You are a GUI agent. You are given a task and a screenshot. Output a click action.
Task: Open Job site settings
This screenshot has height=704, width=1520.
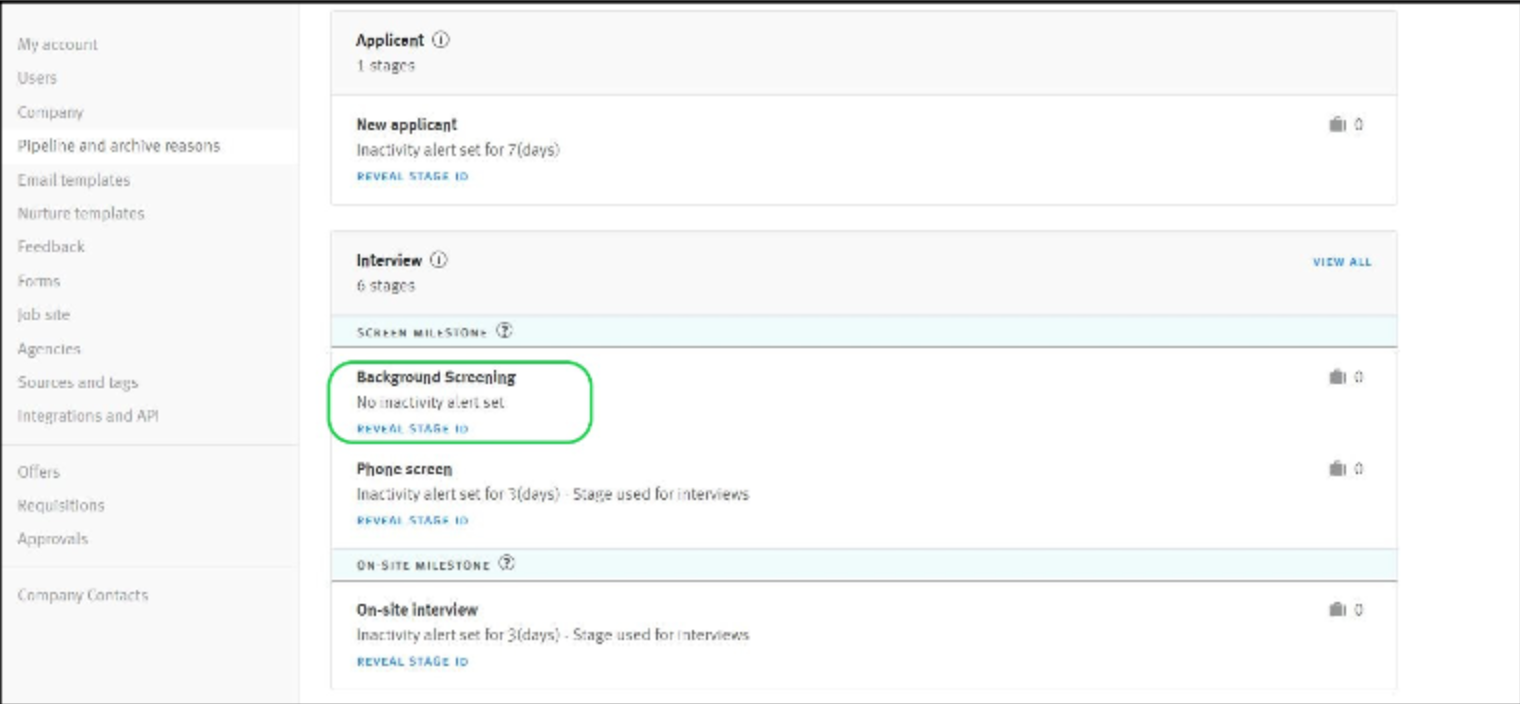pyautogui.click(x=44, y=315)
